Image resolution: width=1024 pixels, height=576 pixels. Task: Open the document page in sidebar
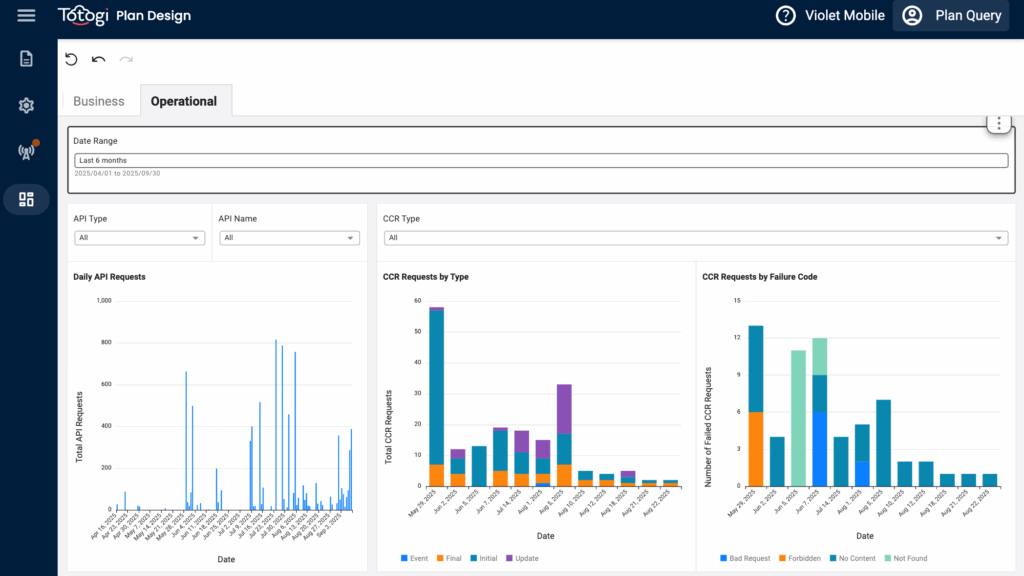click(26, 58)
